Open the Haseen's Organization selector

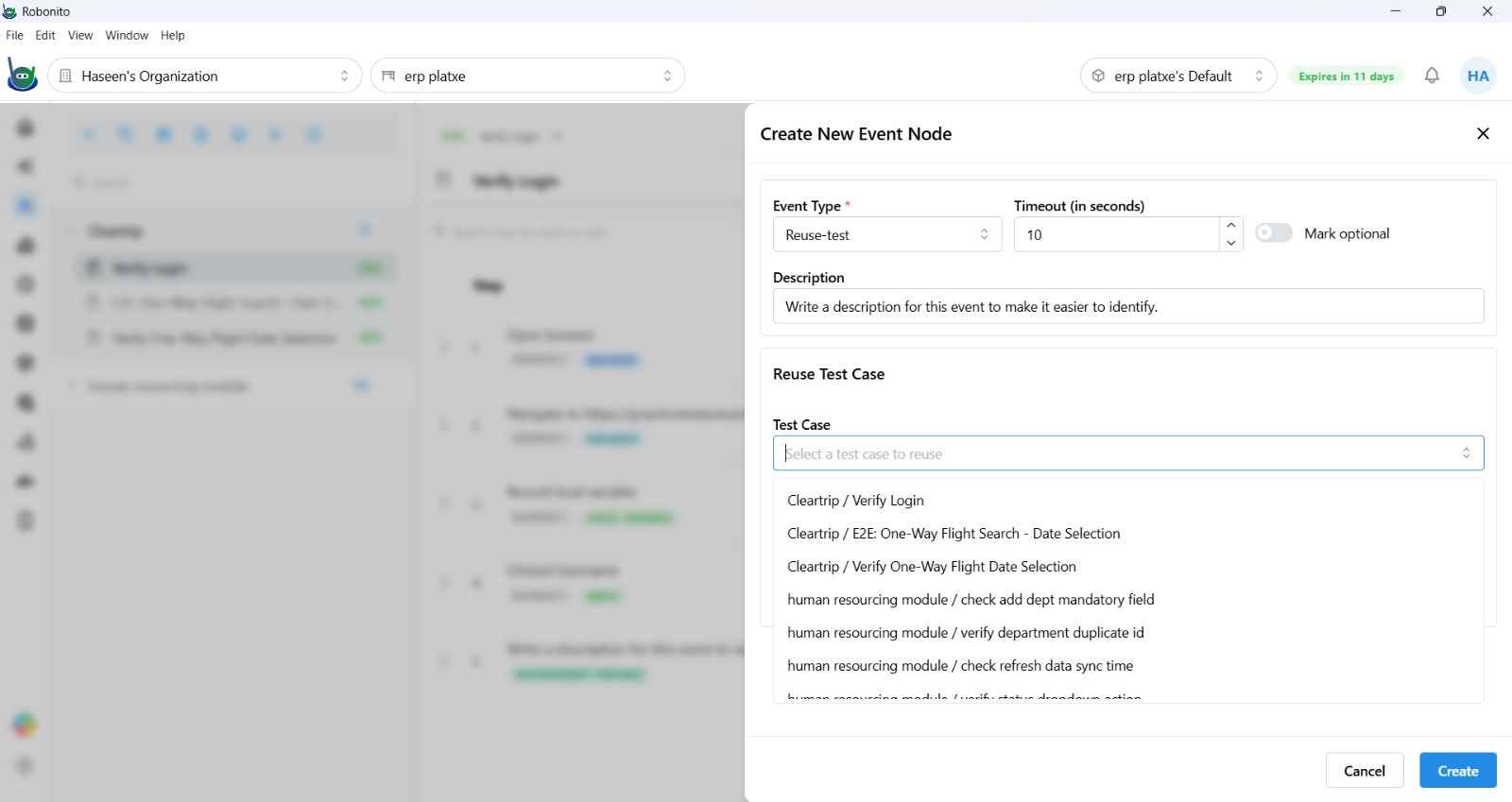[205, 76]
